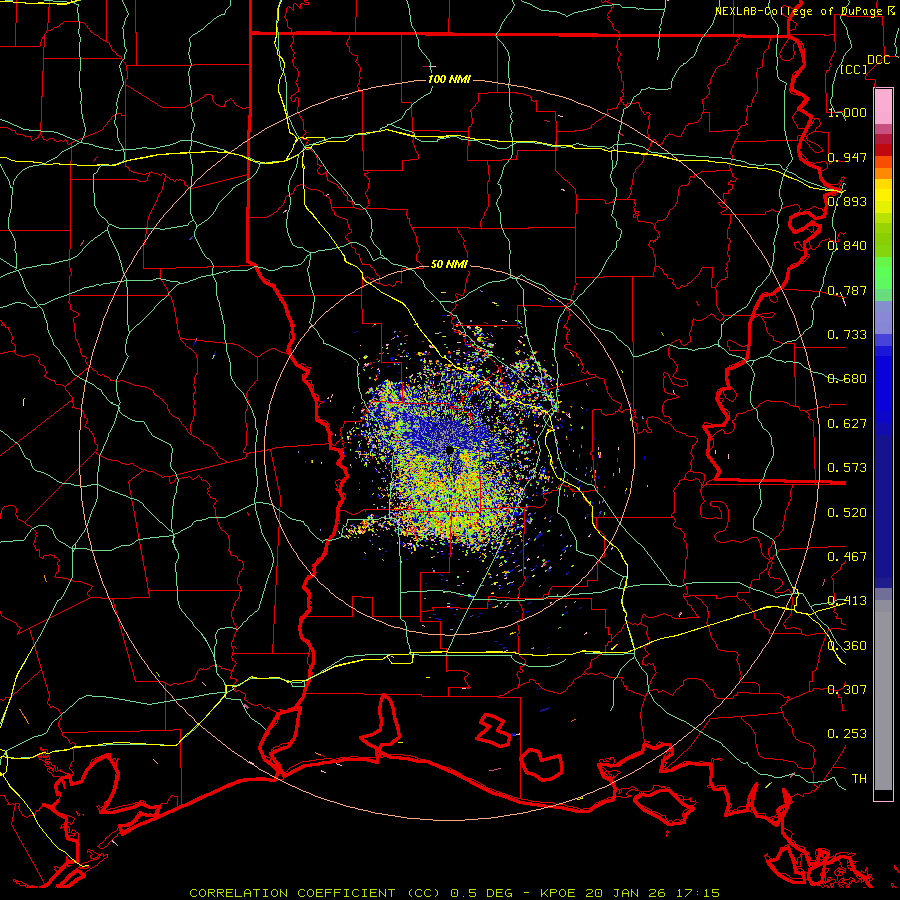This screenshot has width=900, height=900.
Task: Click the "[CC]" label above the color bar
Action: pyautogui.click(x=854, y=69)
